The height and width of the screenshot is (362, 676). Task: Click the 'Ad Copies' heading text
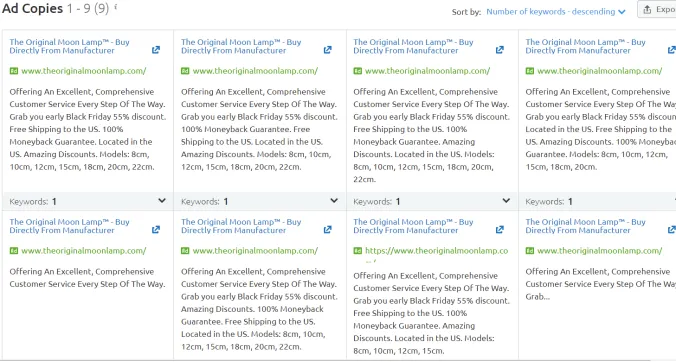tap(32, 8)
